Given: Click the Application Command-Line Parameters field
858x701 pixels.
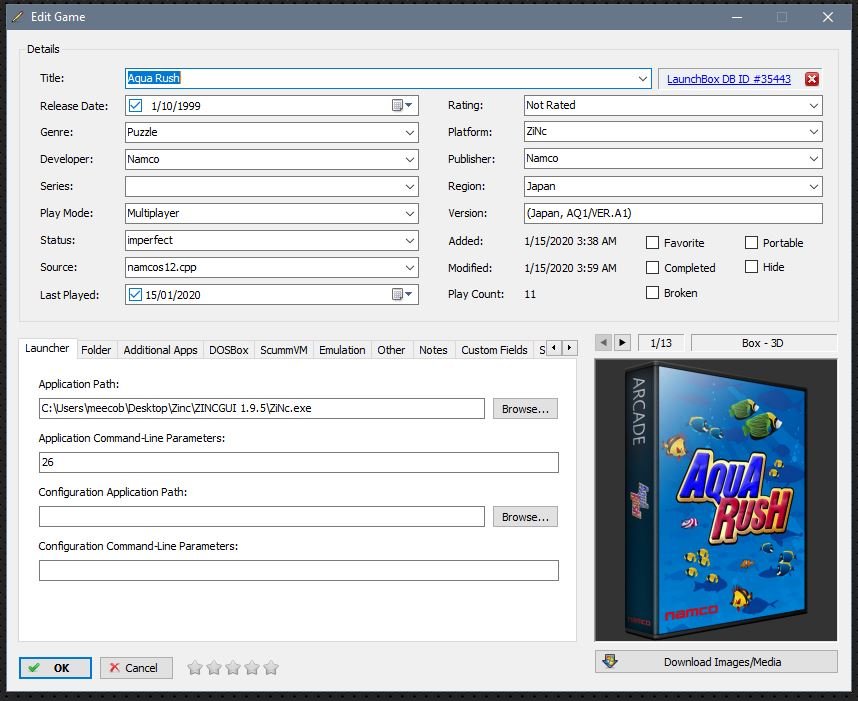Looking at the screenshot, I should click(x=299, y=462).
